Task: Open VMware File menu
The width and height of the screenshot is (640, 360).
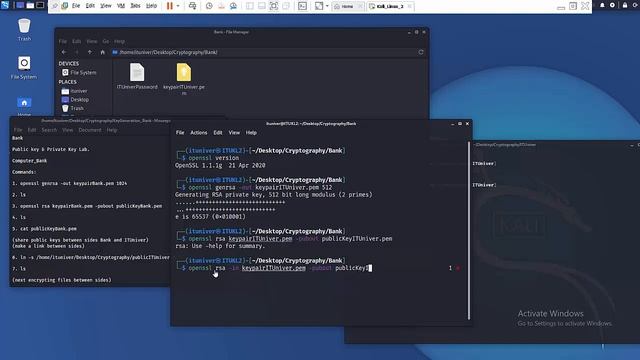Action: [x=76, y=6]
